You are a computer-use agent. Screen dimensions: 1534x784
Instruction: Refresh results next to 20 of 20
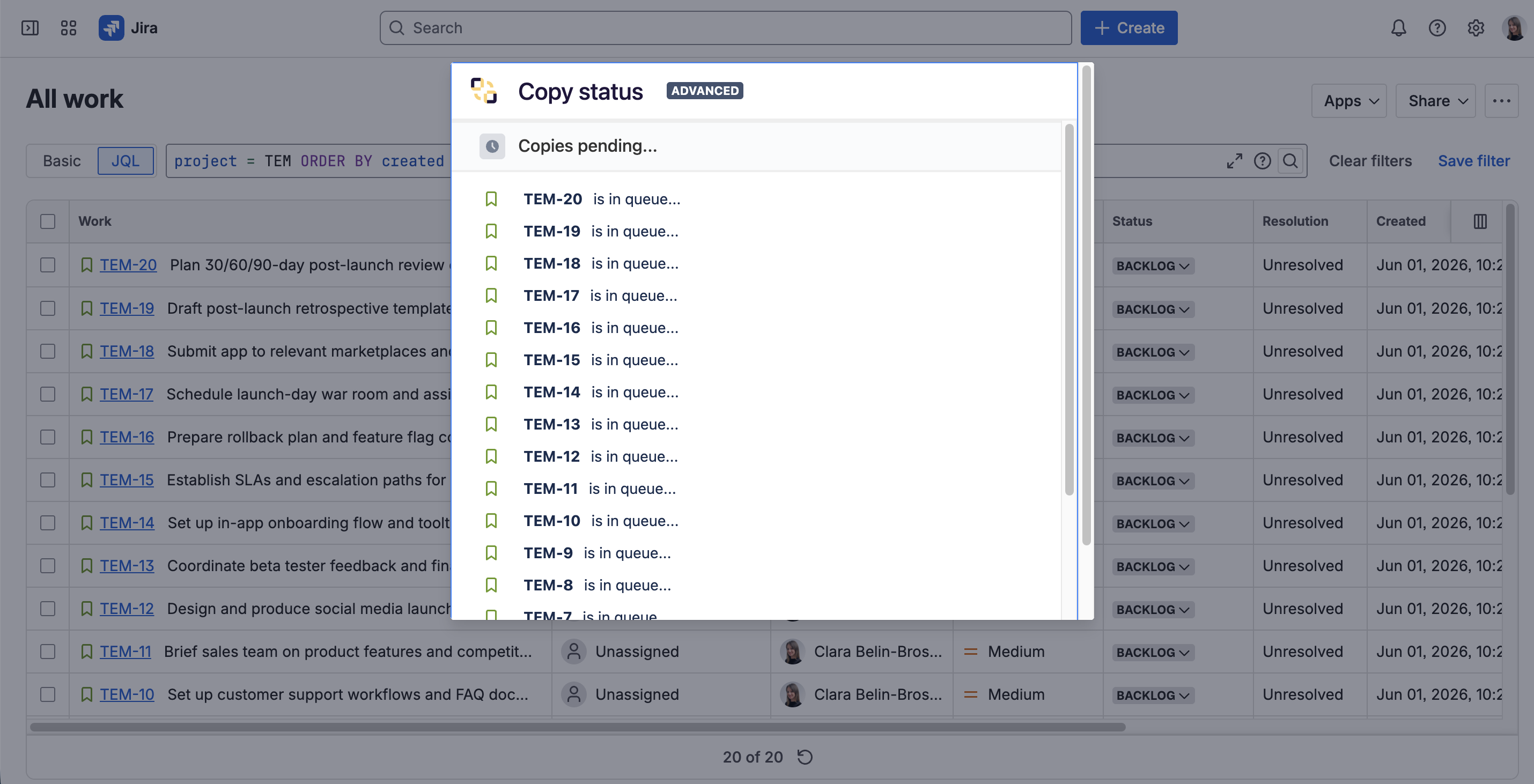[x=805, y=757]
